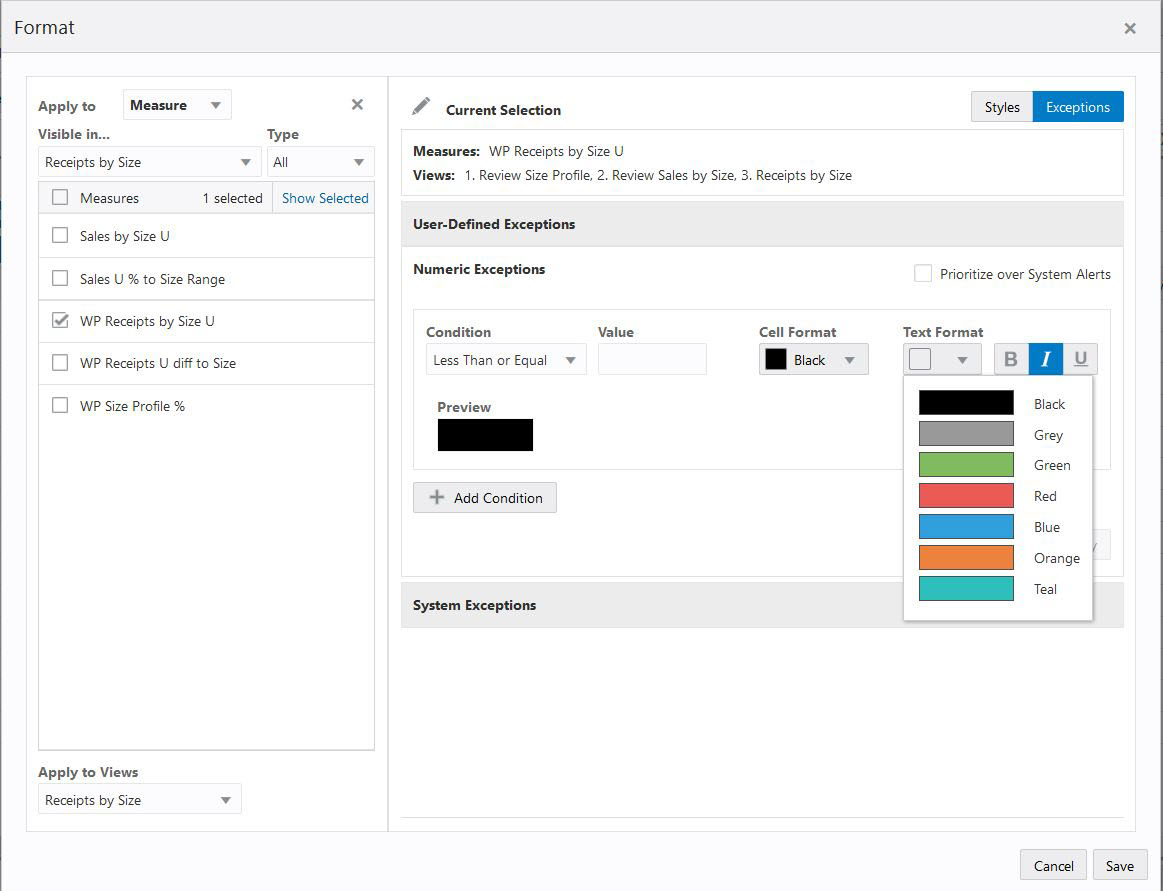Click the black Cell Format color square
Viewport: 1163px width, 891px height.
[776, 360]
